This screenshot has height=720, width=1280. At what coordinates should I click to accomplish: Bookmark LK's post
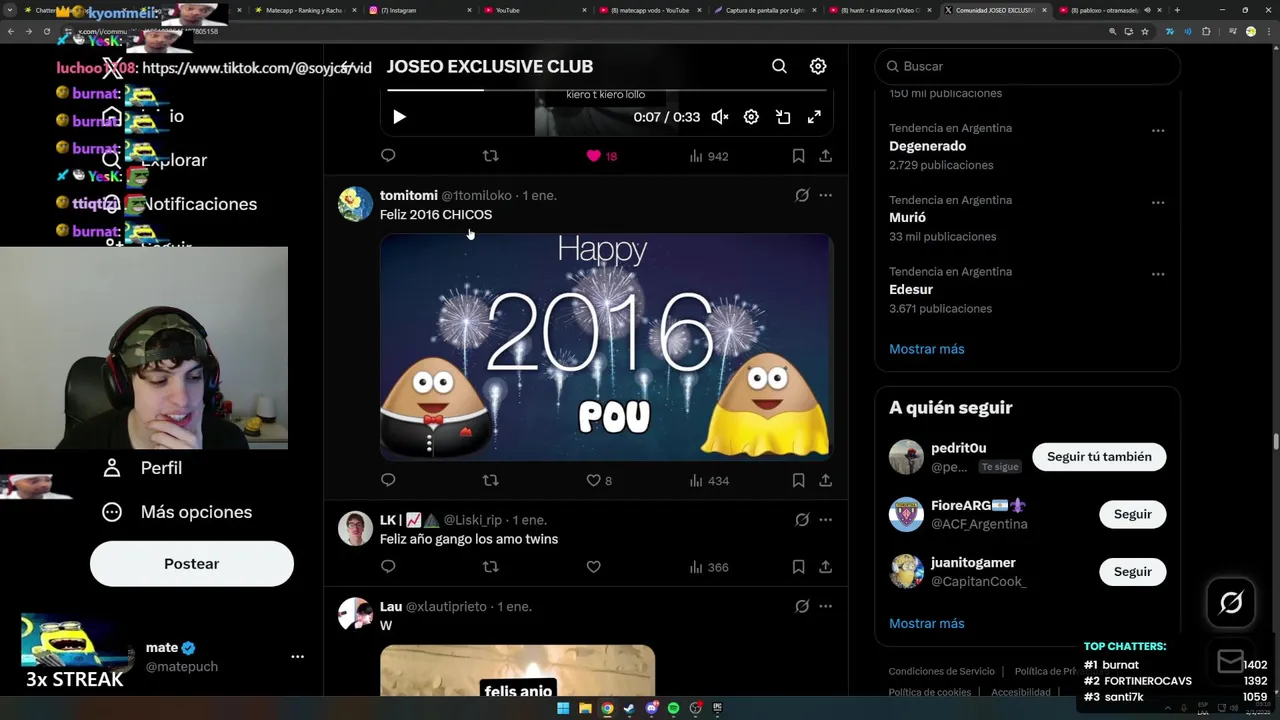point(798,566)
